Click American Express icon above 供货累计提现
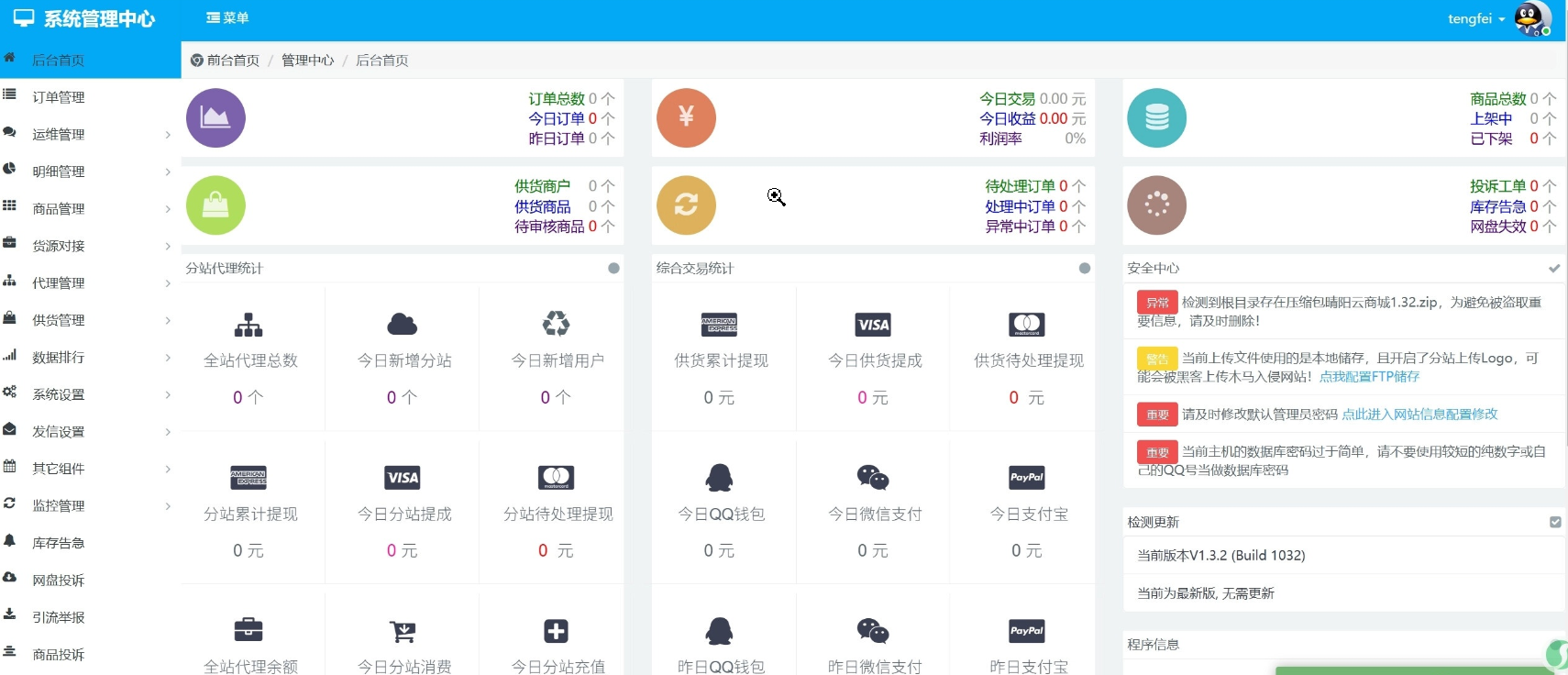Screen dimensions: 1568x675 719,325
